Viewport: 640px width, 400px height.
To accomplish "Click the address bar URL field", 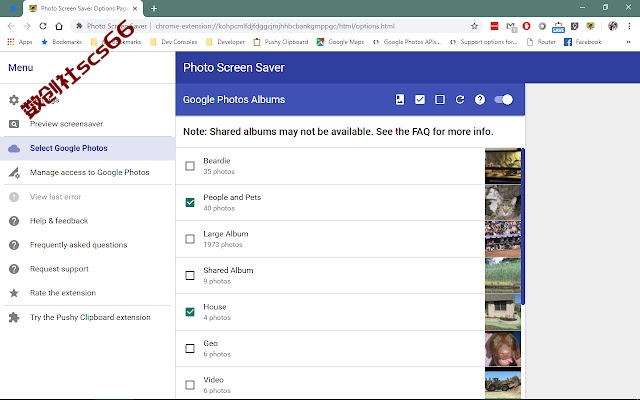I will tap(275, 26).
